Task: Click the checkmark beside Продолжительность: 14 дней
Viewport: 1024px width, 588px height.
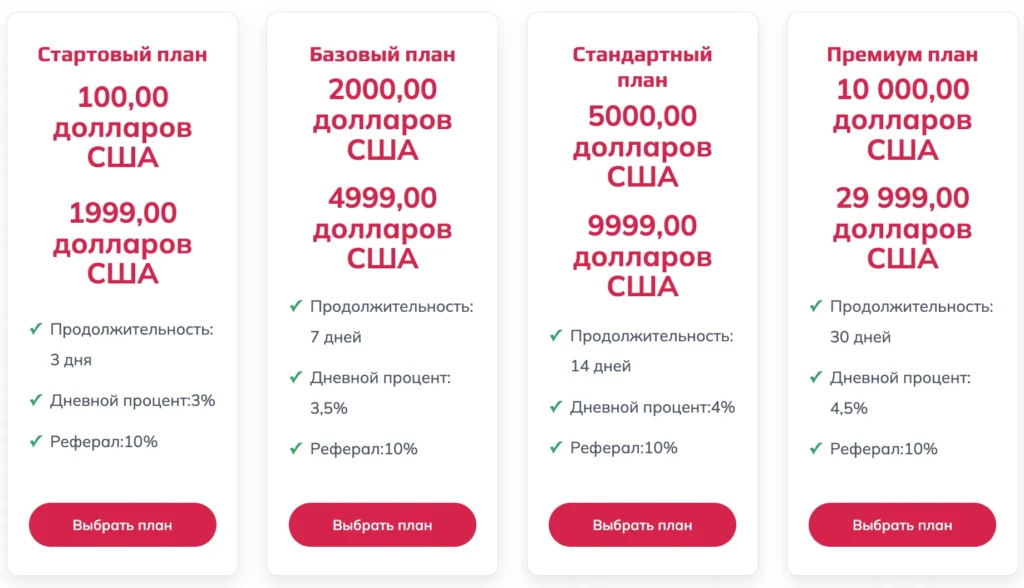Action: tap(556, 336)
